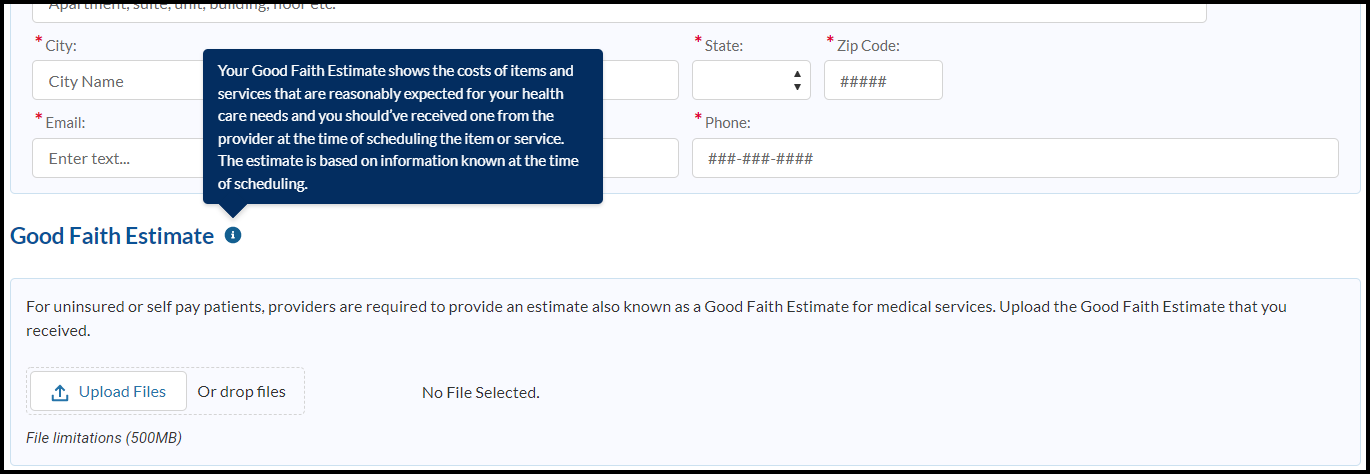Focus the Zip Code field

pyautogui.click(x=883, y=81)
